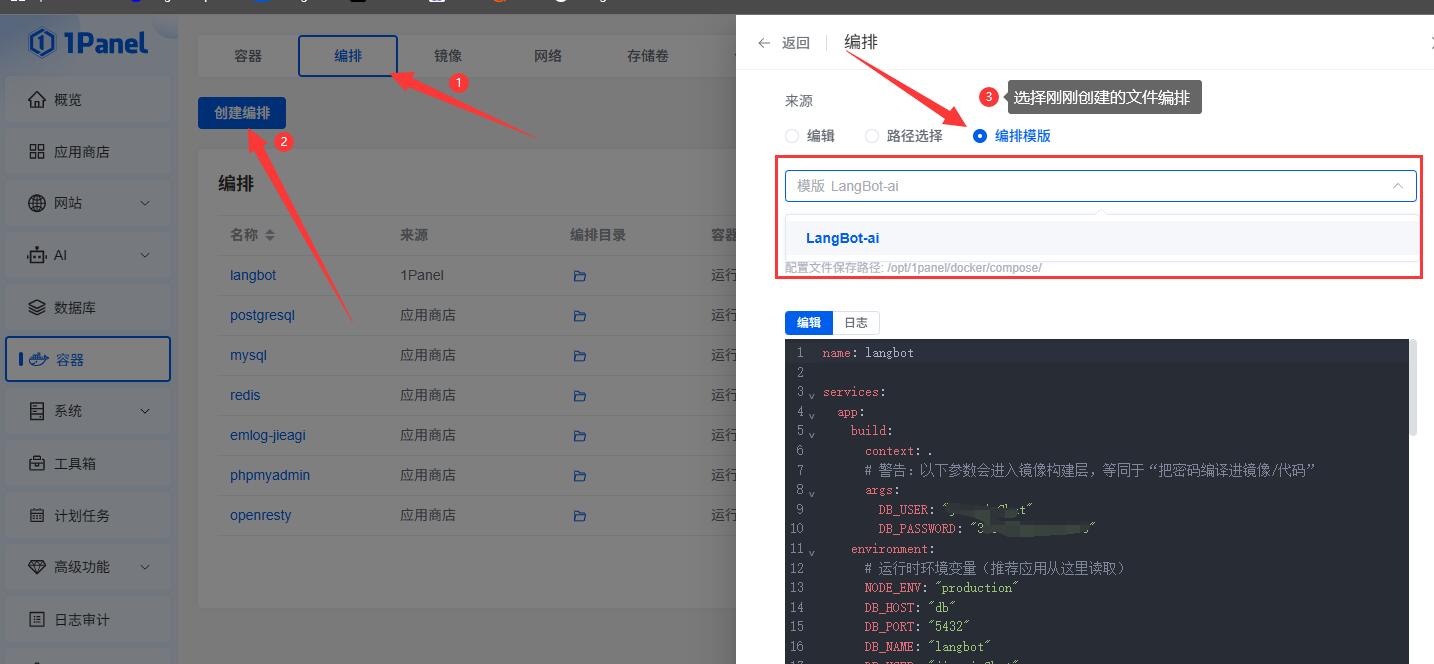The image size is (1434, 664).
Task: Click the AI robot icon
Action: pos(37,255)
